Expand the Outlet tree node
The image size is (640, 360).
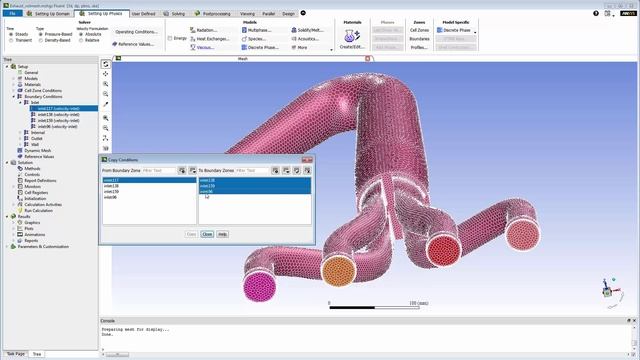click(20, 138)
